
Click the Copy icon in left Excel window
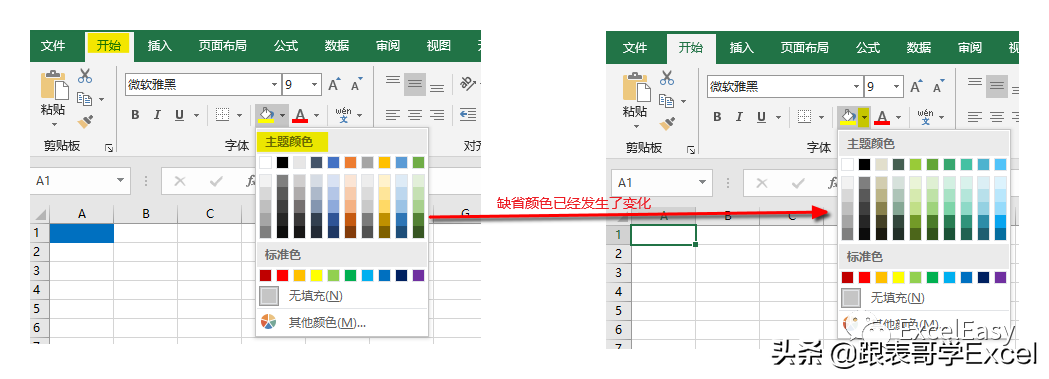(84, 98)
